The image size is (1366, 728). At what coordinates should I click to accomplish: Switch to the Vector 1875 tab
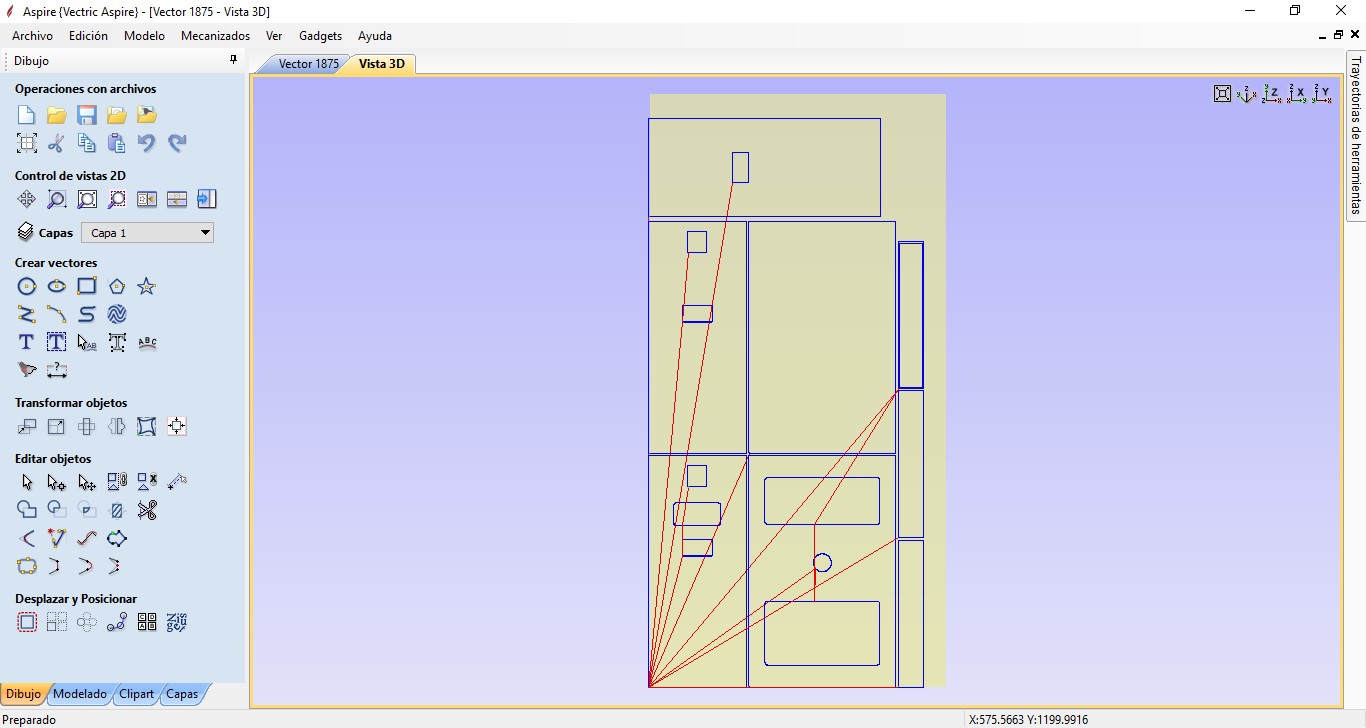click(308, 64)
